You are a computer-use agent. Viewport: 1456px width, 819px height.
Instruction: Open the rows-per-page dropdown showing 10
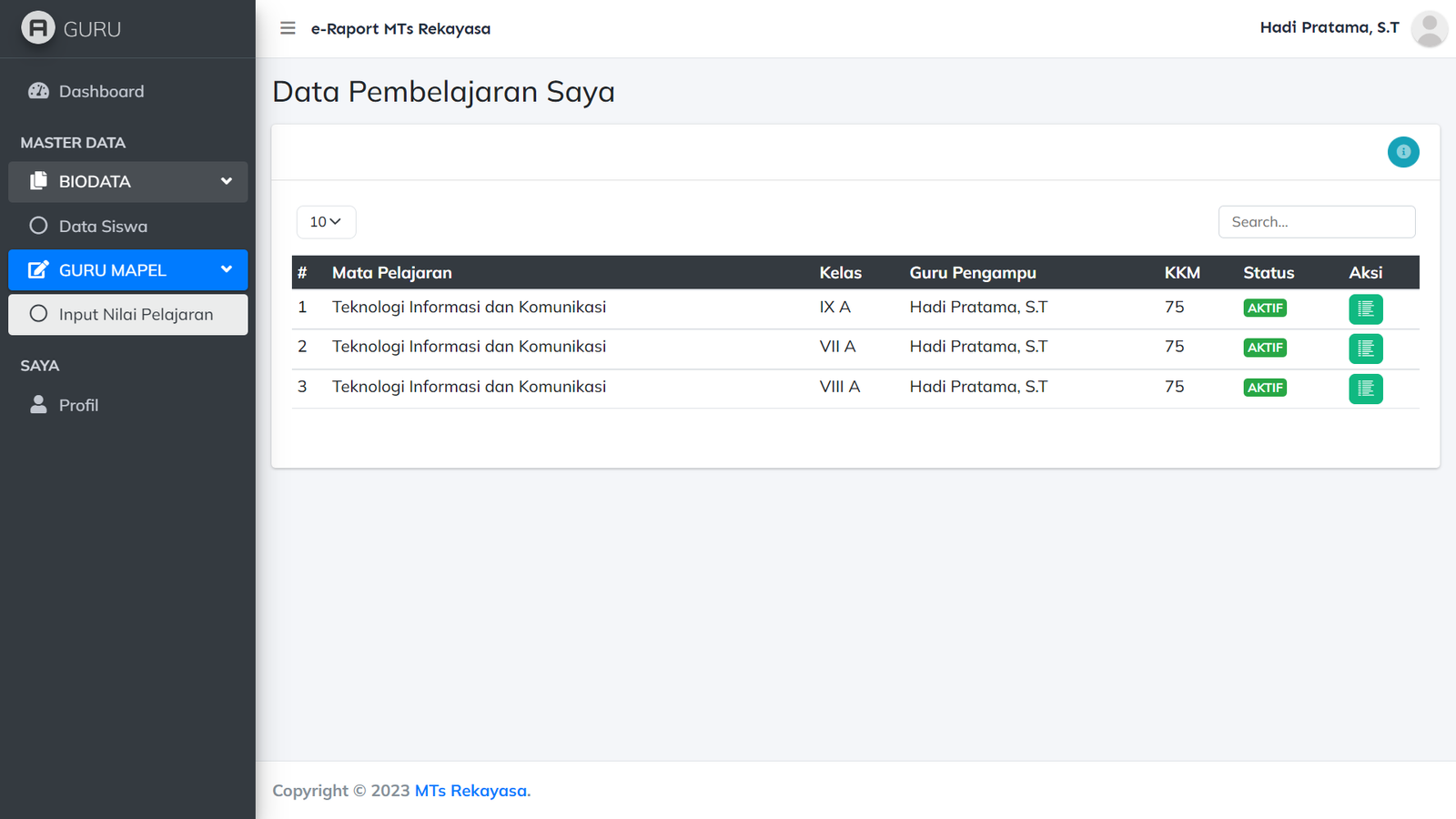(x=326, y=222)
